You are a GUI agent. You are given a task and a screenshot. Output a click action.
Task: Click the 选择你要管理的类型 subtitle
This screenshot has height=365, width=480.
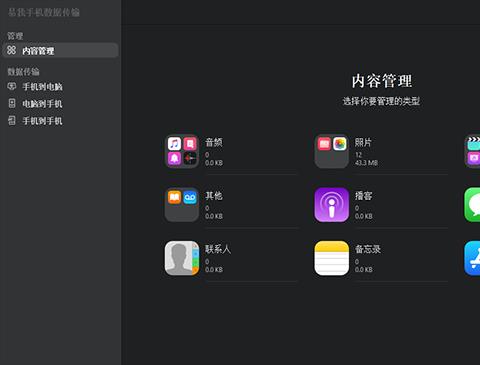381,101
